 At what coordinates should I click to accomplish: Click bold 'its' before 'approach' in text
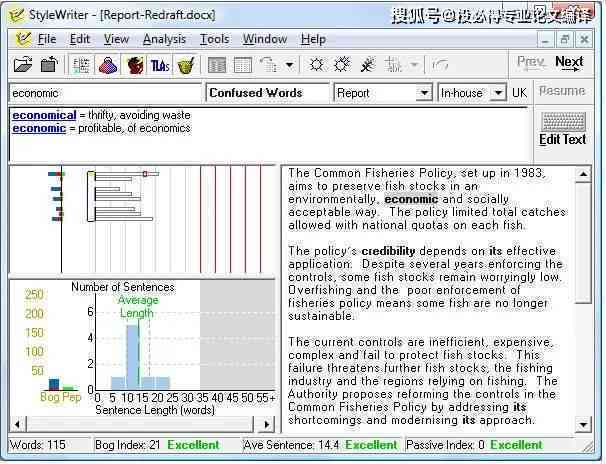click(x=468, y=420)
